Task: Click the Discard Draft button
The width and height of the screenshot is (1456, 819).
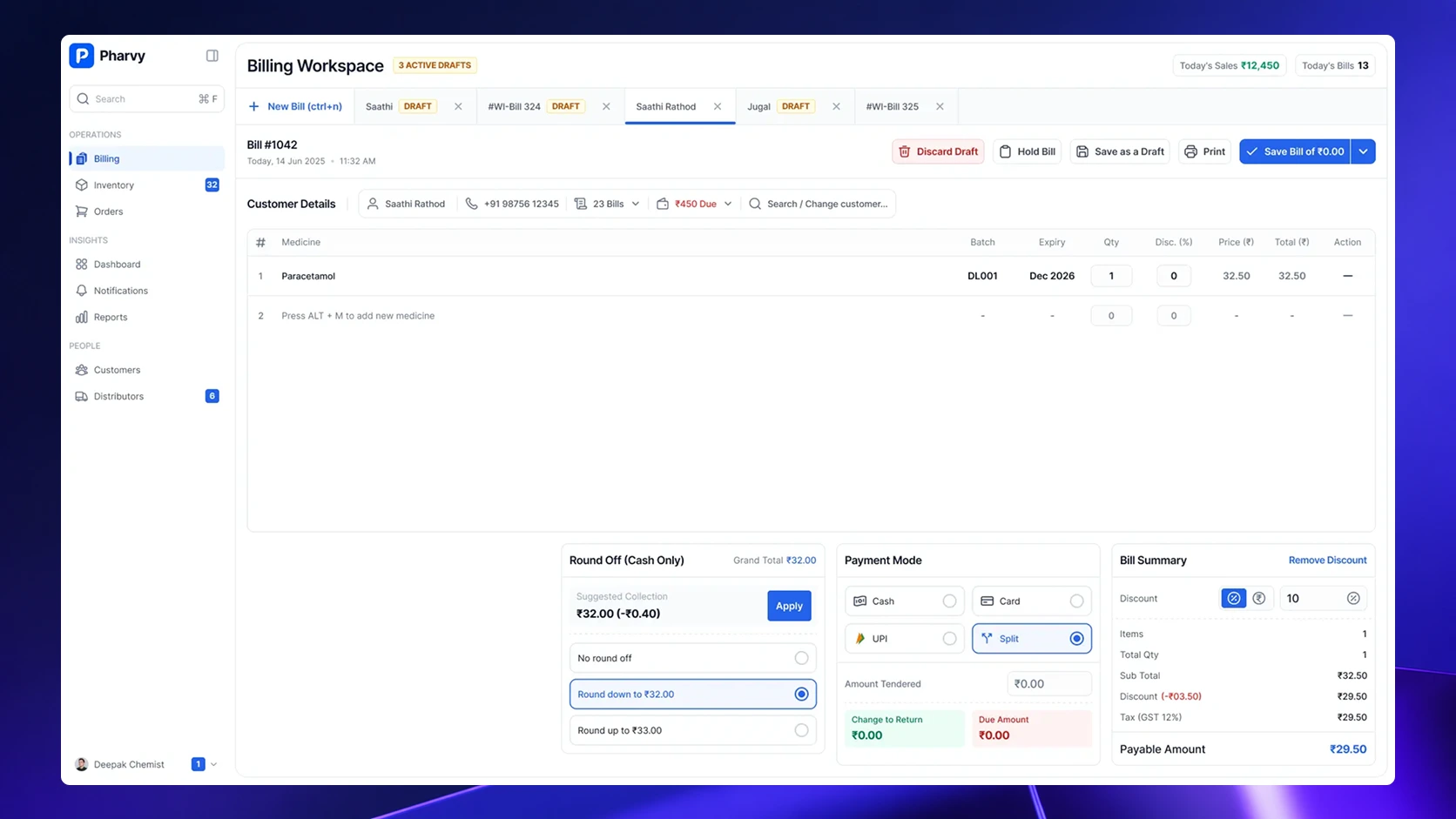Action: [938, 151]
